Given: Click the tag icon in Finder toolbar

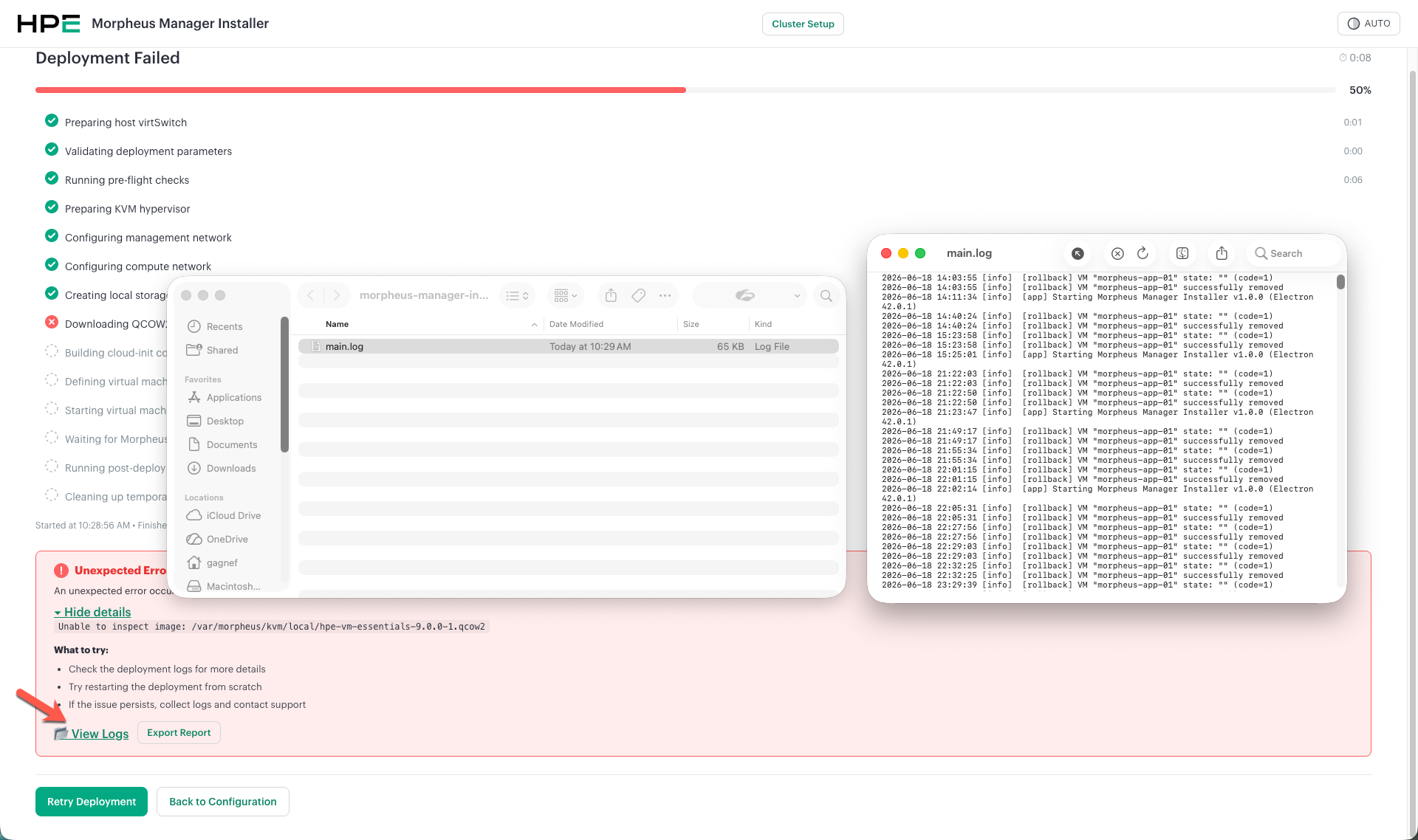Looking at the screenshot, I should coord(639,295).
